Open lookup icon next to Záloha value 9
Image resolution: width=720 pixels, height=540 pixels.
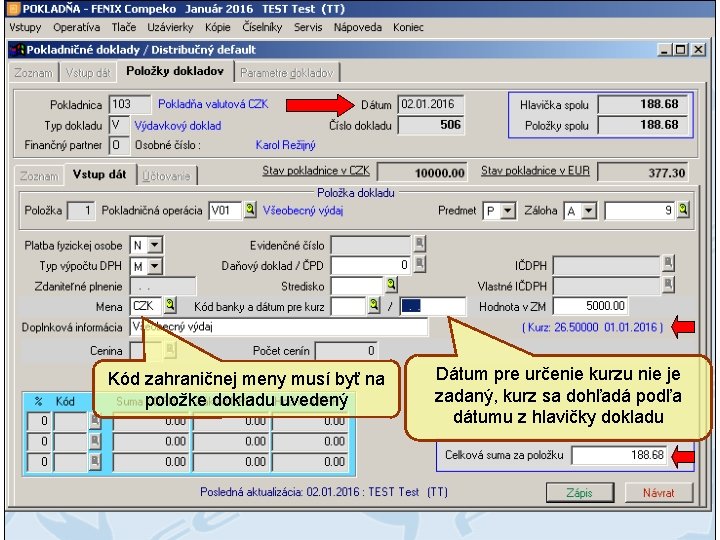pos(683,210)
